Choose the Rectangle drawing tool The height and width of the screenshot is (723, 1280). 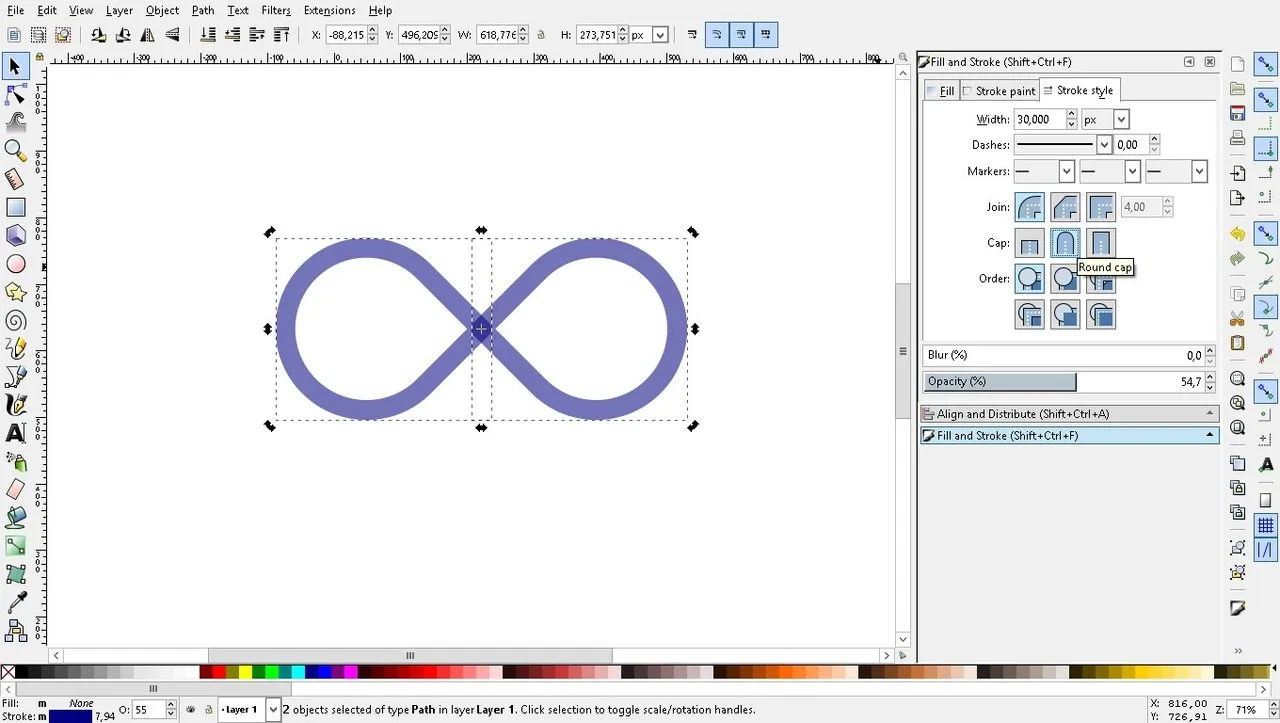(x=15, y=207)
